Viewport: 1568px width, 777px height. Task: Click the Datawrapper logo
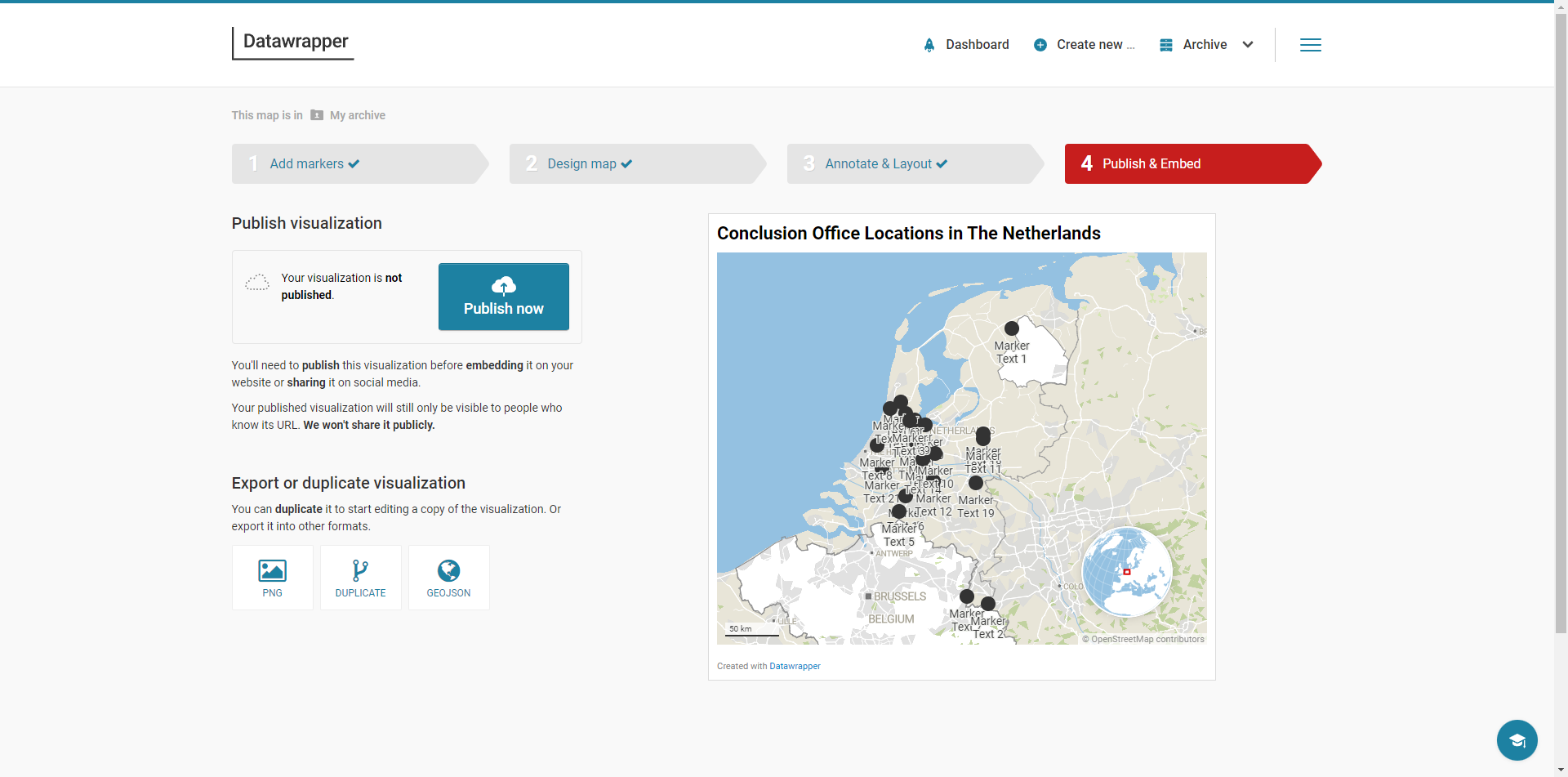pos(293,43)
